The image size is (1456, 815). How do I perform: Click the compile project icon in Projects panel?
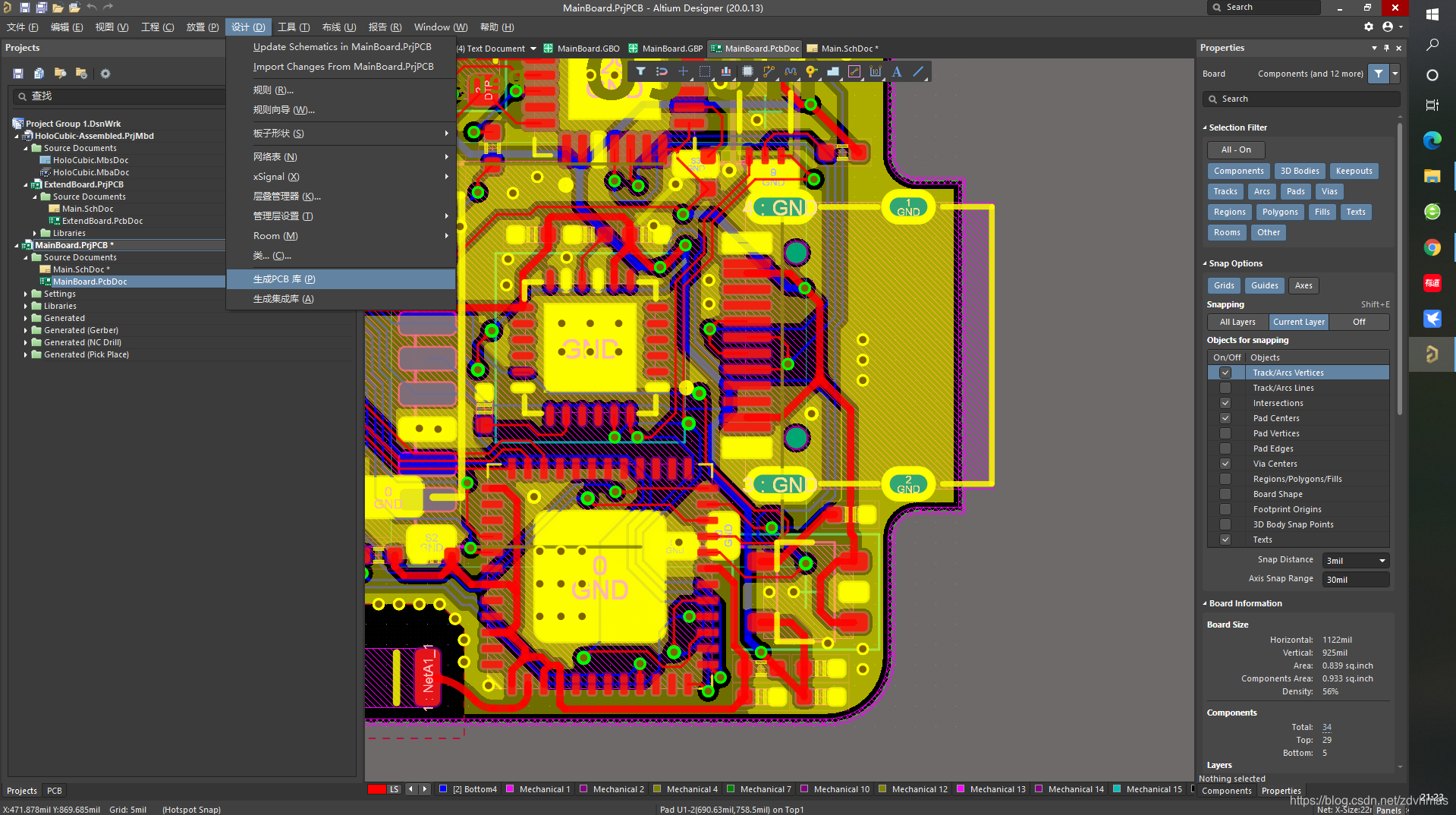coord(39,74)
